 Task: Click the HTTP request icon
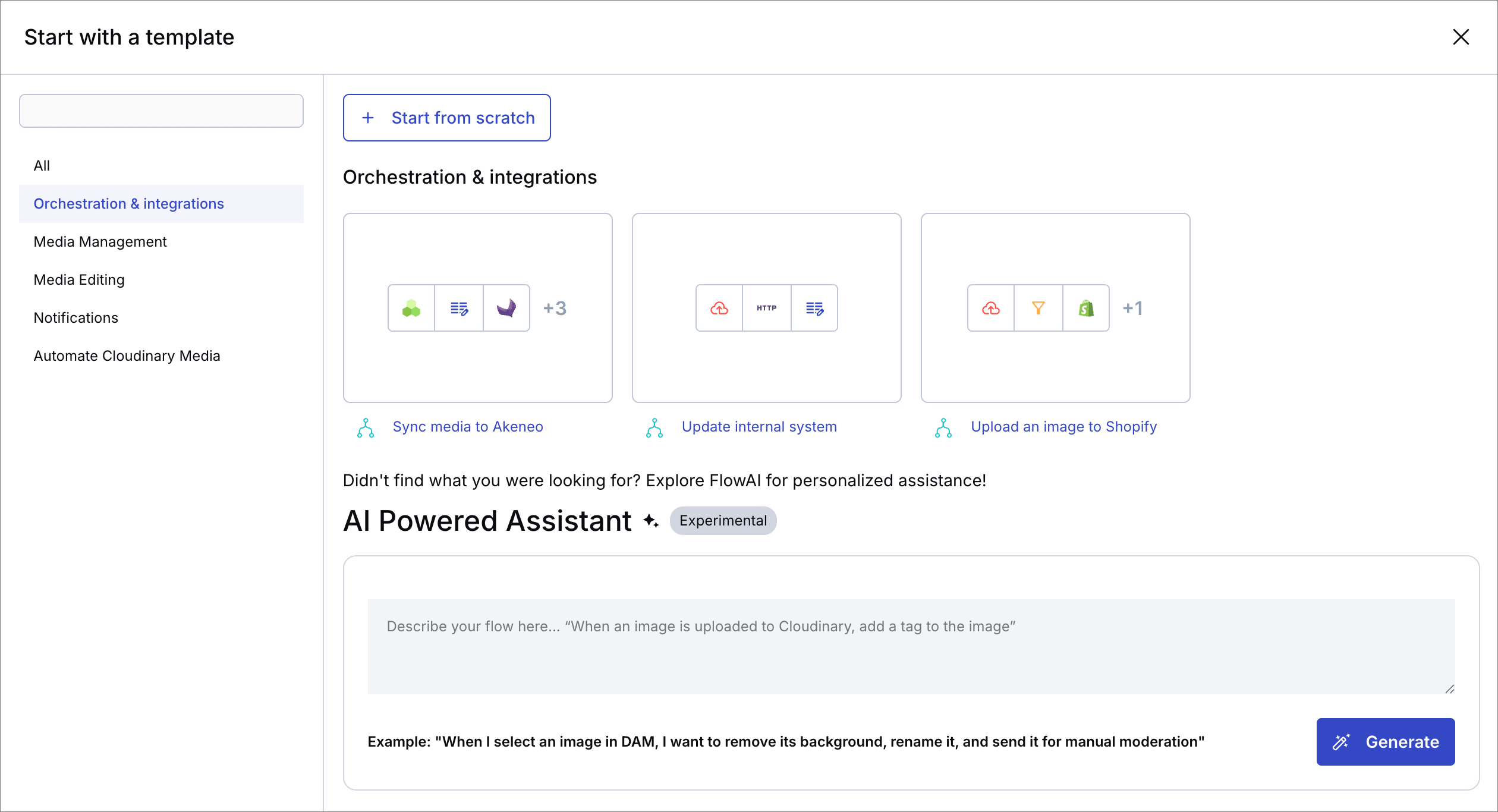[767, 308]
